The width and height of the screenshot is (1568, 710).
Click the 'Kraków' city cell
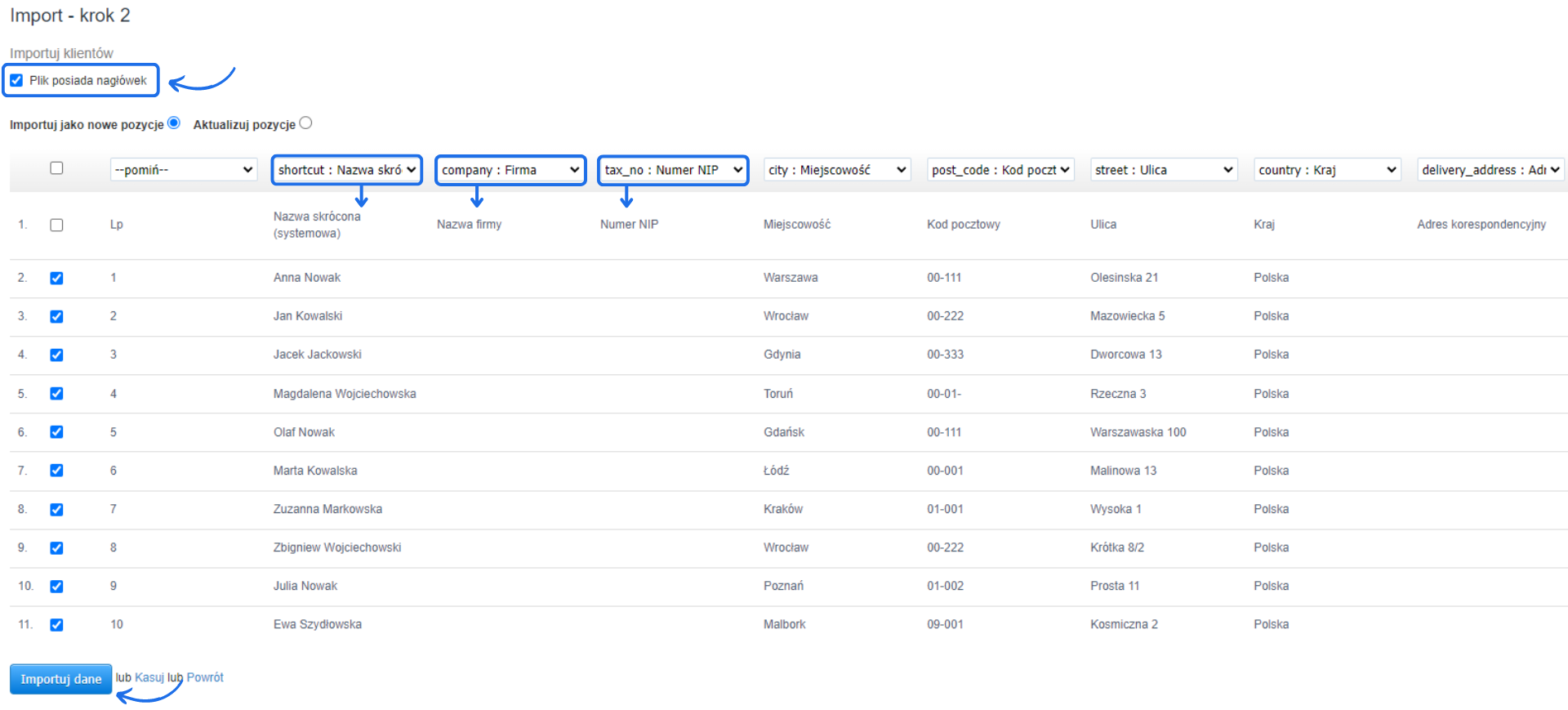point(783,509)
